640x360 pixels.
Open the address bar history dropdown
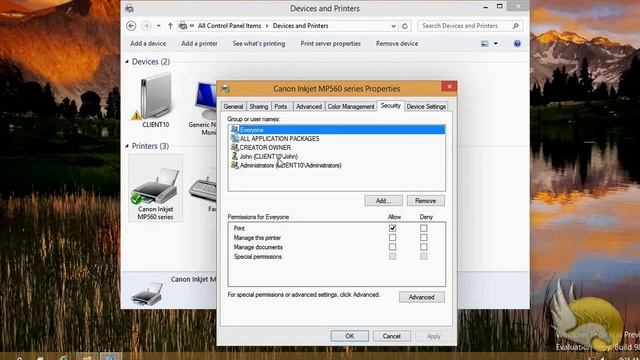point(393,26)
